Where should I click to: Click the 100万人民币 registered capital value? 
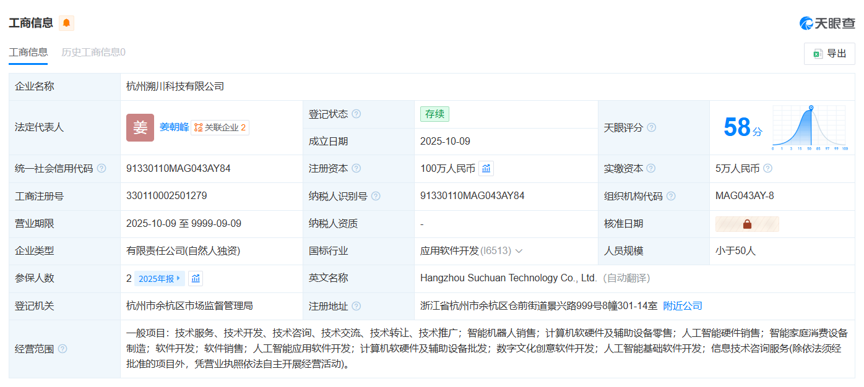(x=447, y=169)
